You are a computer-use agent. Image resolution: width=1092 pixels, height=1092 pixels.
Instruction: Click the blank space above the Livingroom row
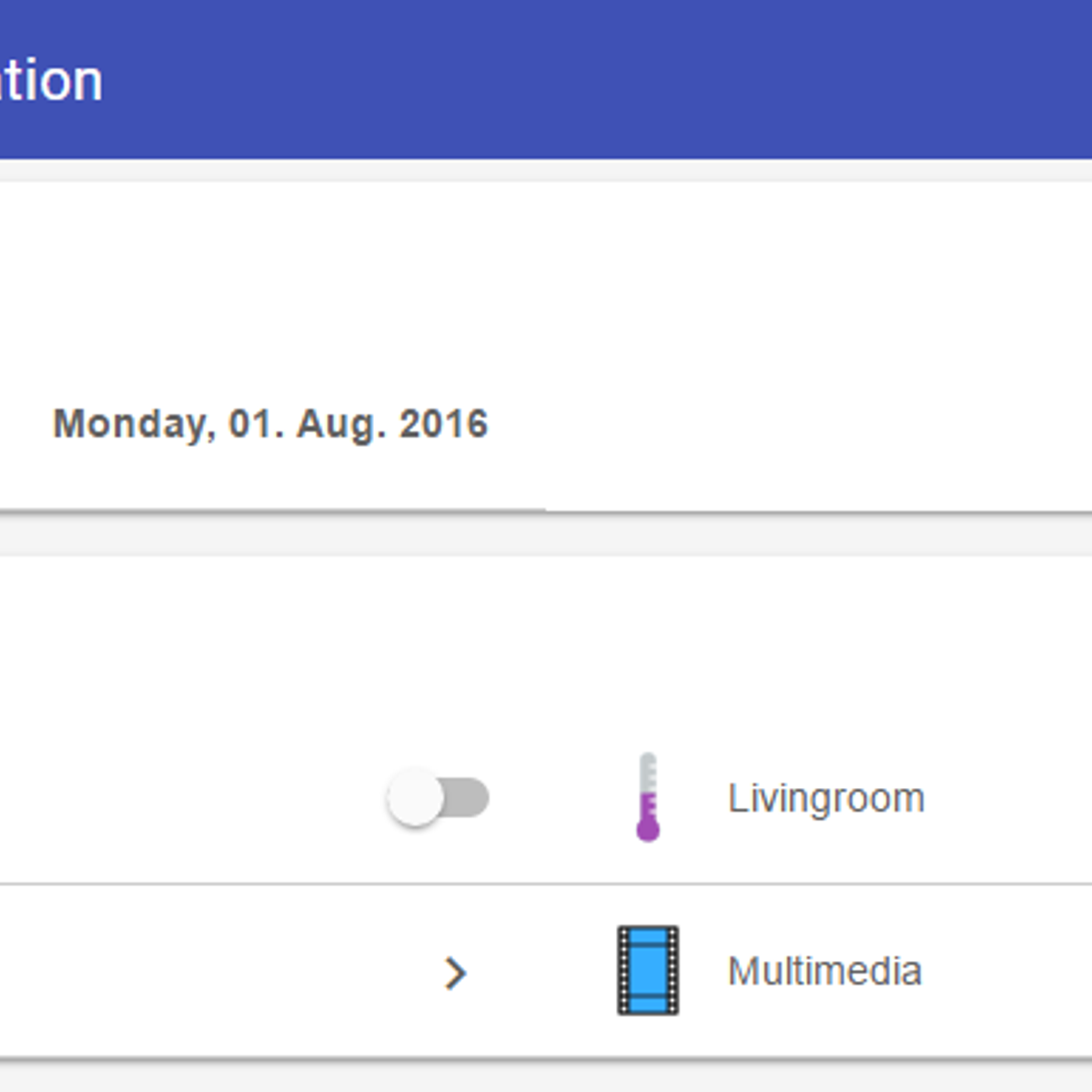[x=546, y=635]
